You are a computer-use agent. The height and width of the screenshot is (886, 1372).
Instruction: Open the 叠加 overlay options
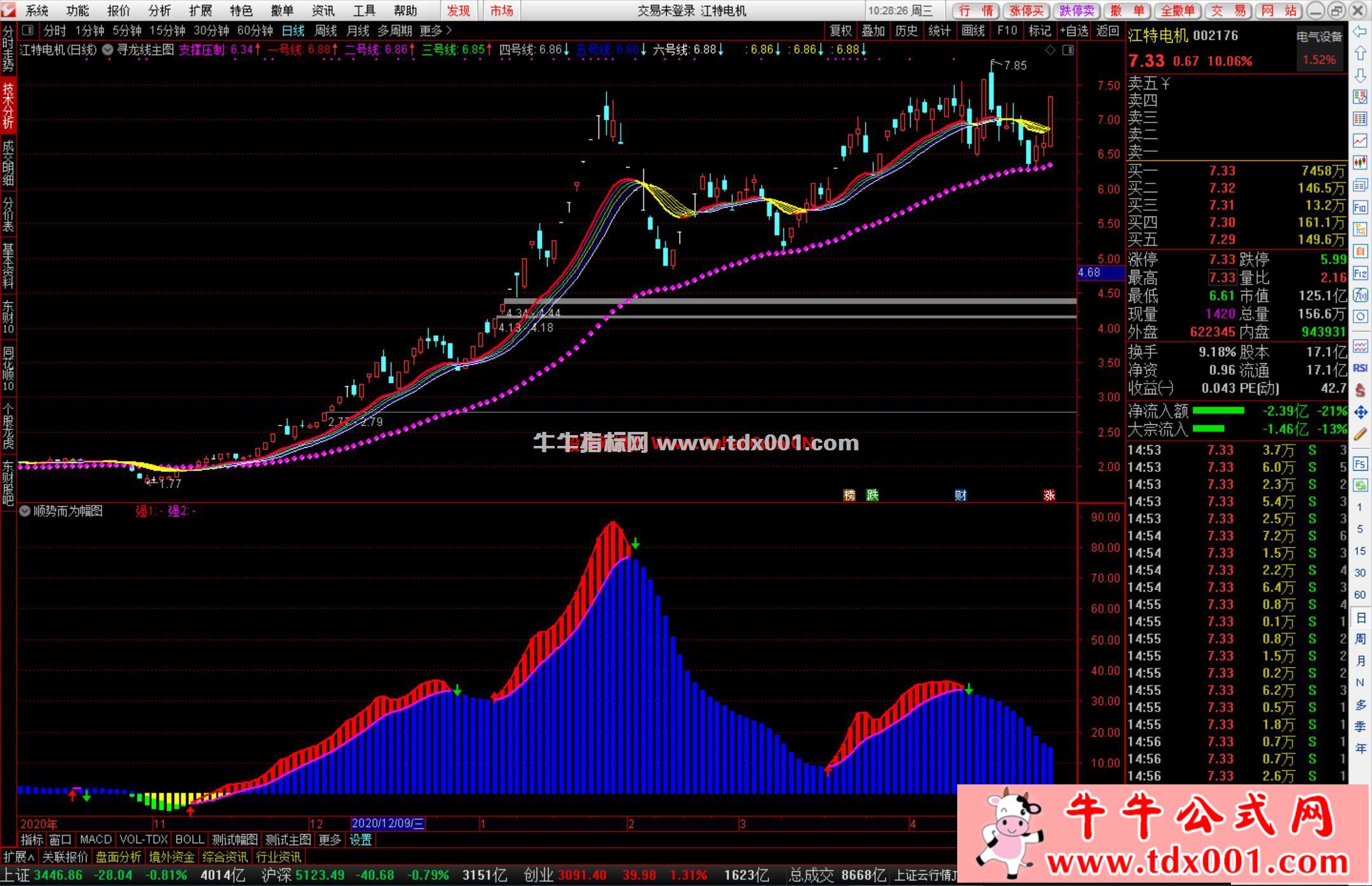click(873, 30)
